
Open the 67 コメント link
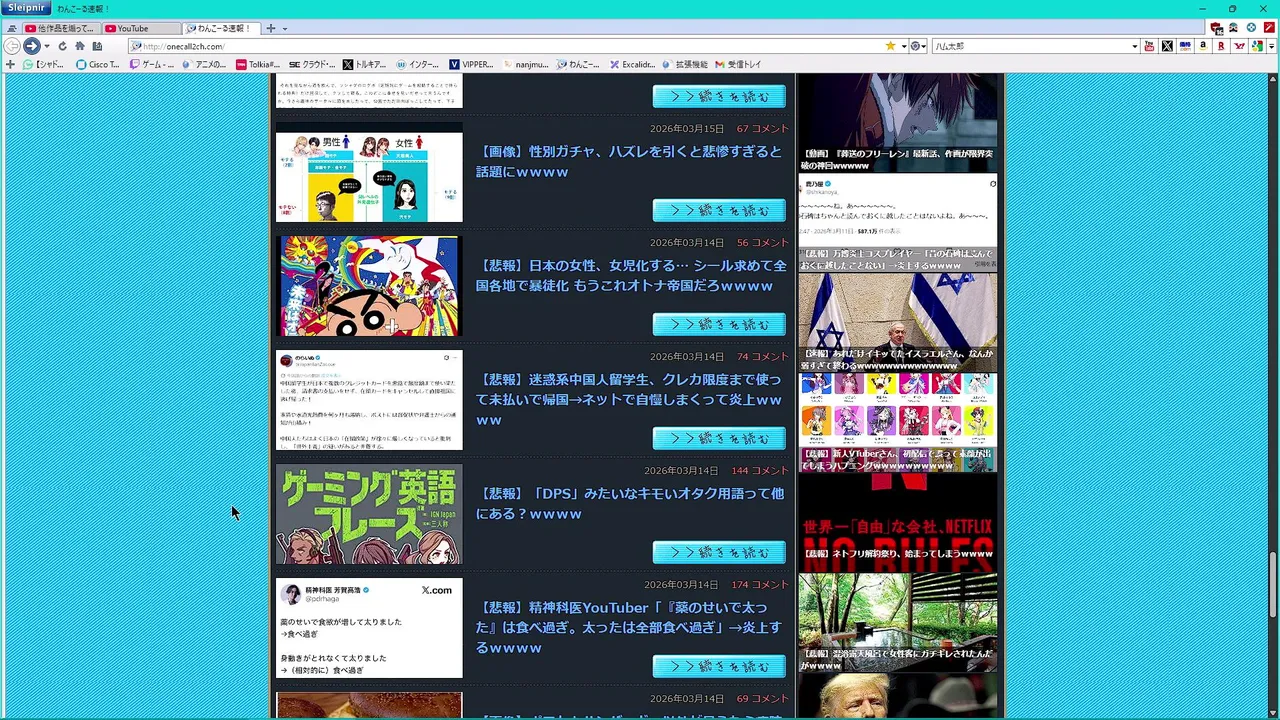coord(762,129)
